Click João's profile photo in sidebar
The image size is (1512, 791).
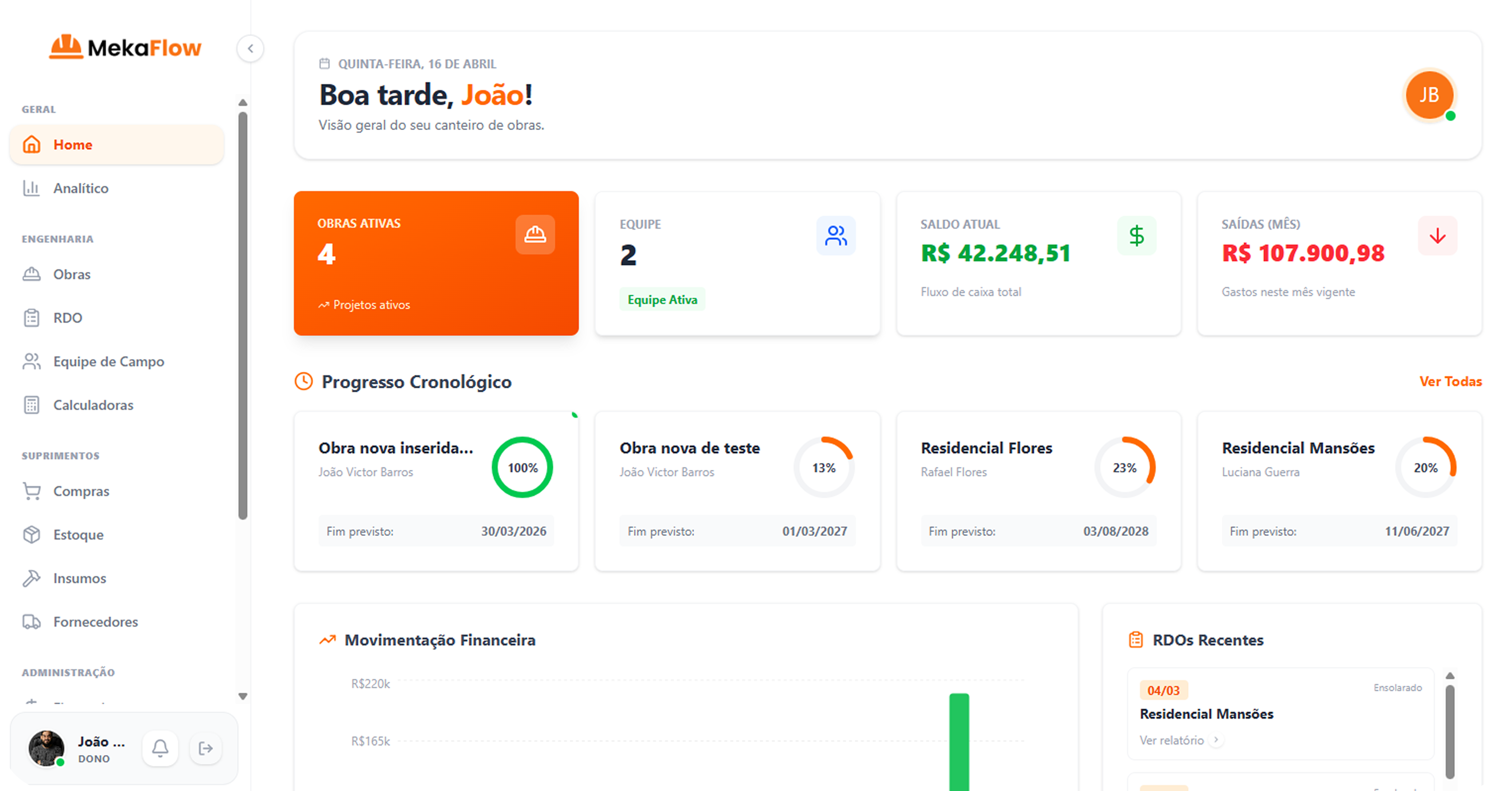click(46, 748)
